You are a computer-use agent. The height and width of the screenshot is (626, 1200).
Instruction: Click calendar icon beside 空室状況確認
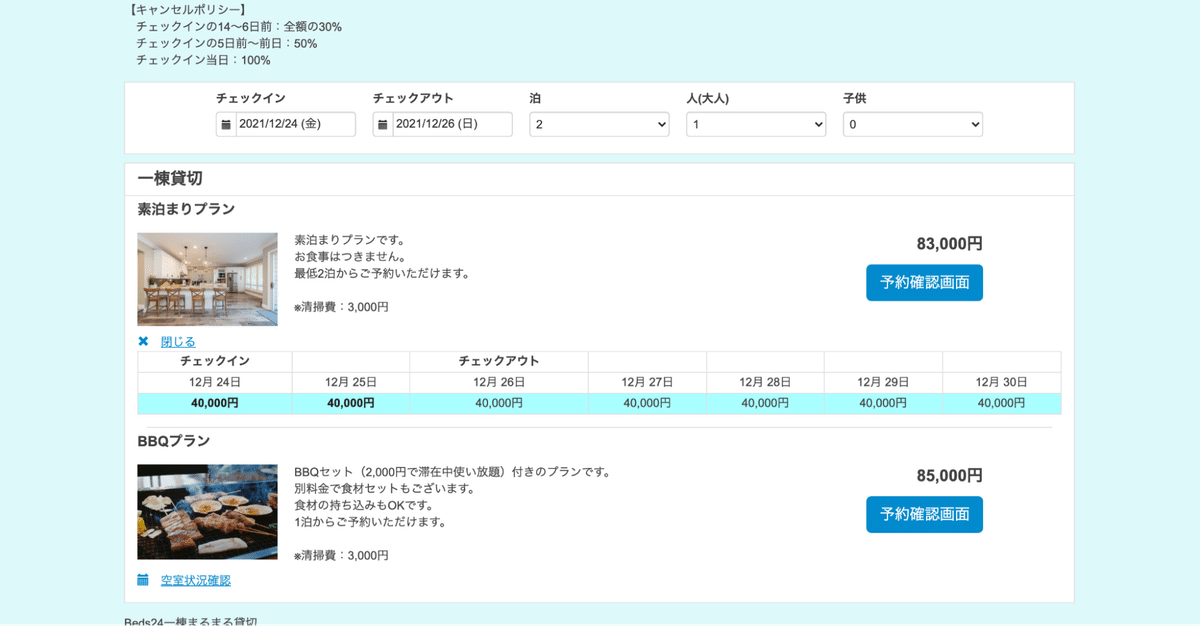pyautogui.click(x=143, y=580)
